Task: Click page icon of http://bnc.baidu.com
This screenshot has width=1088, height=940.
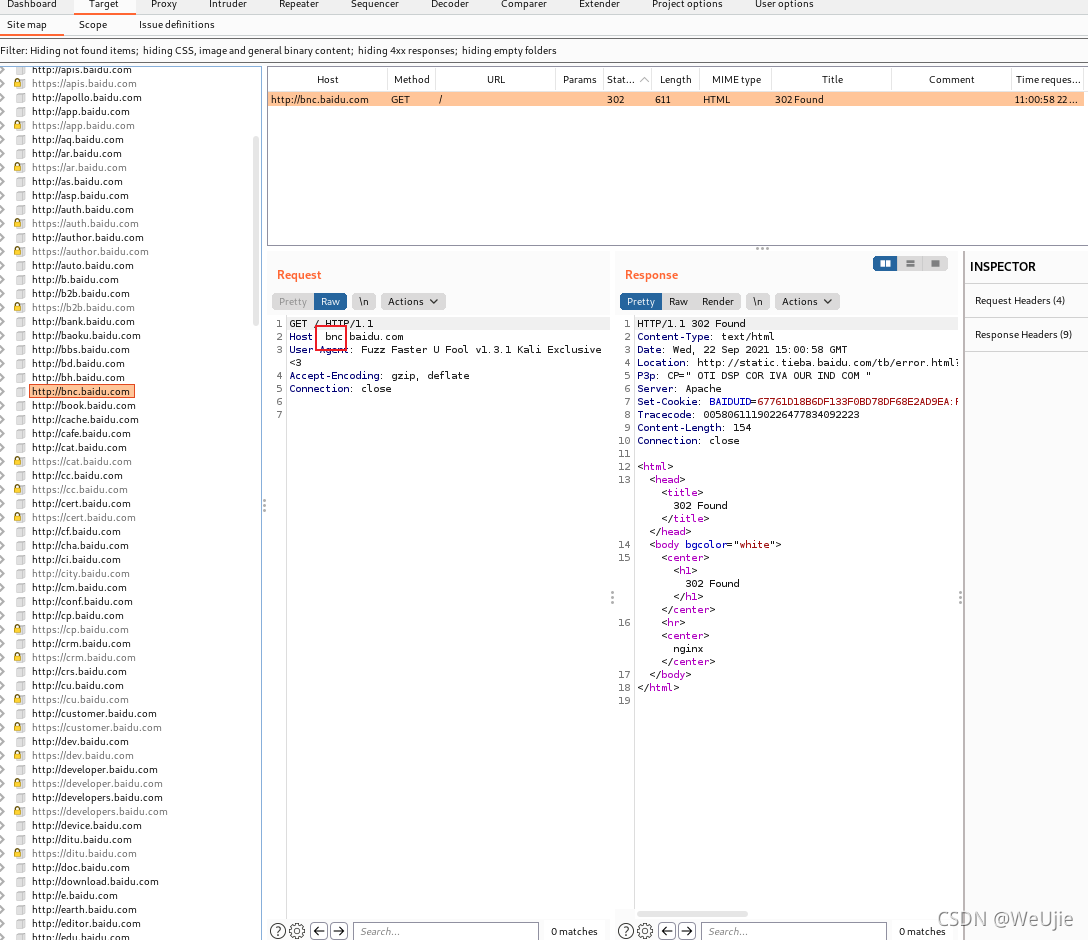Action: [x=20, y=391]
